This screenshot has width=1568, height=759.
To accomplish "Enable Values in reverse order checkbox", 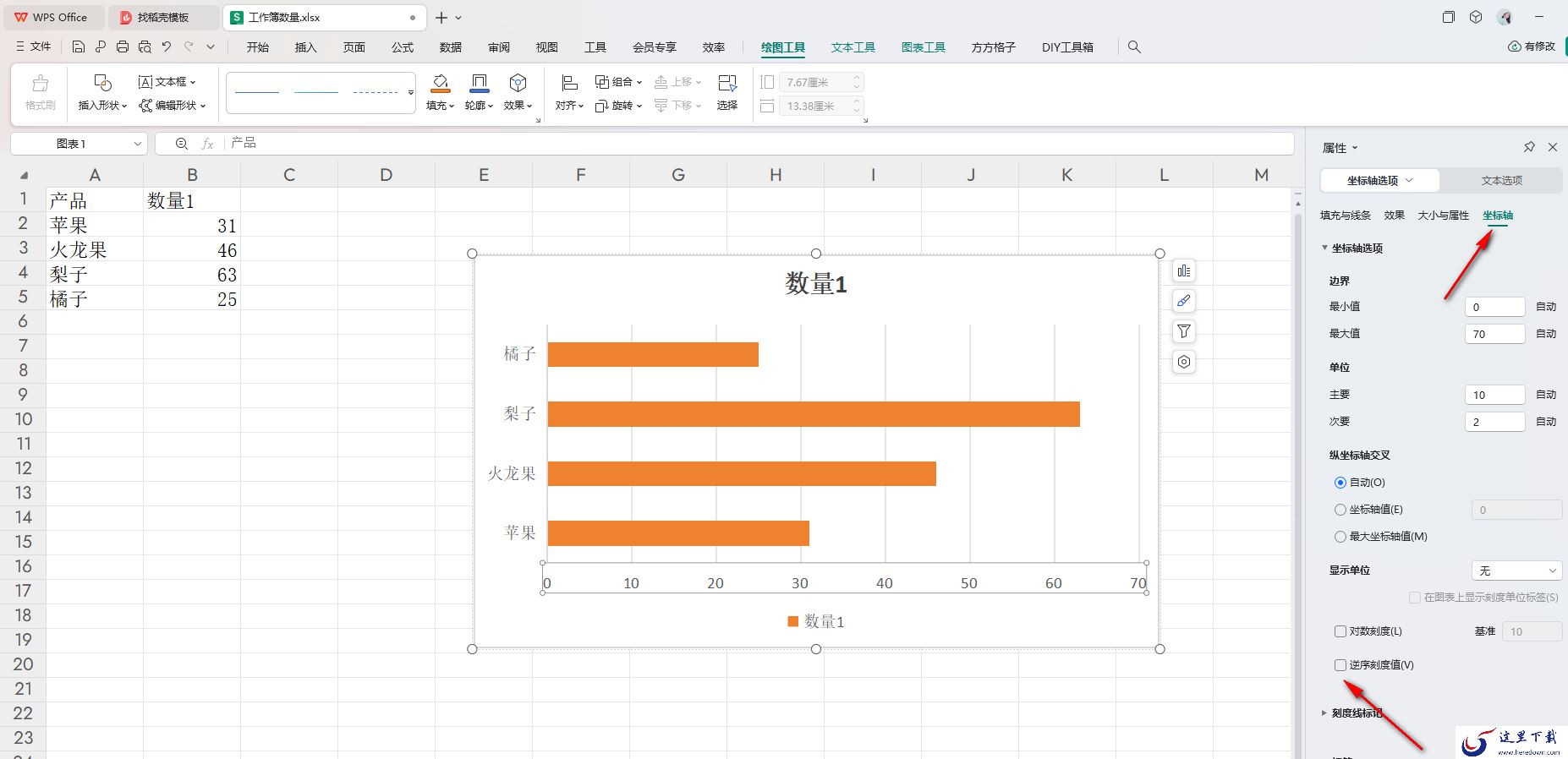I will (1340, 665).
